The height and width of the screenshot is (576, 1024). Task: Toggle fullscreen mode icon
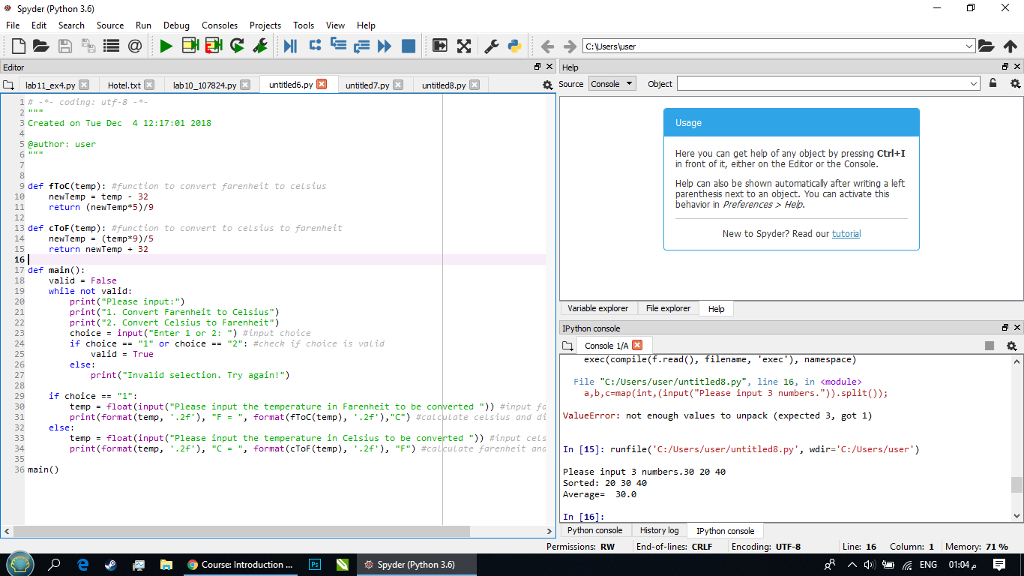[464, 46]
